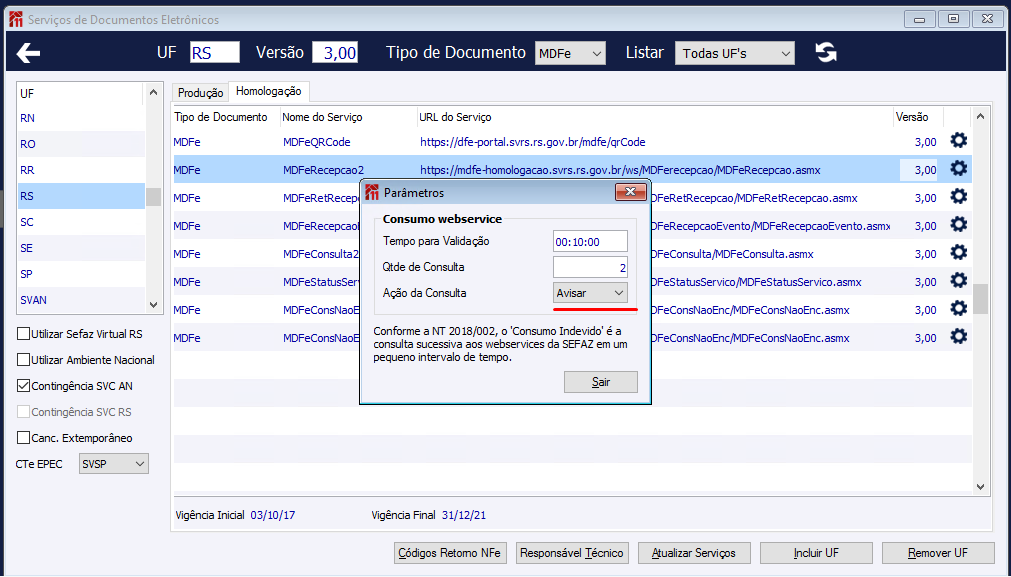This screenshot has height=577, width=1011.
Task: Click Nome do Serviço column header
Action: [x=322, y=117]
